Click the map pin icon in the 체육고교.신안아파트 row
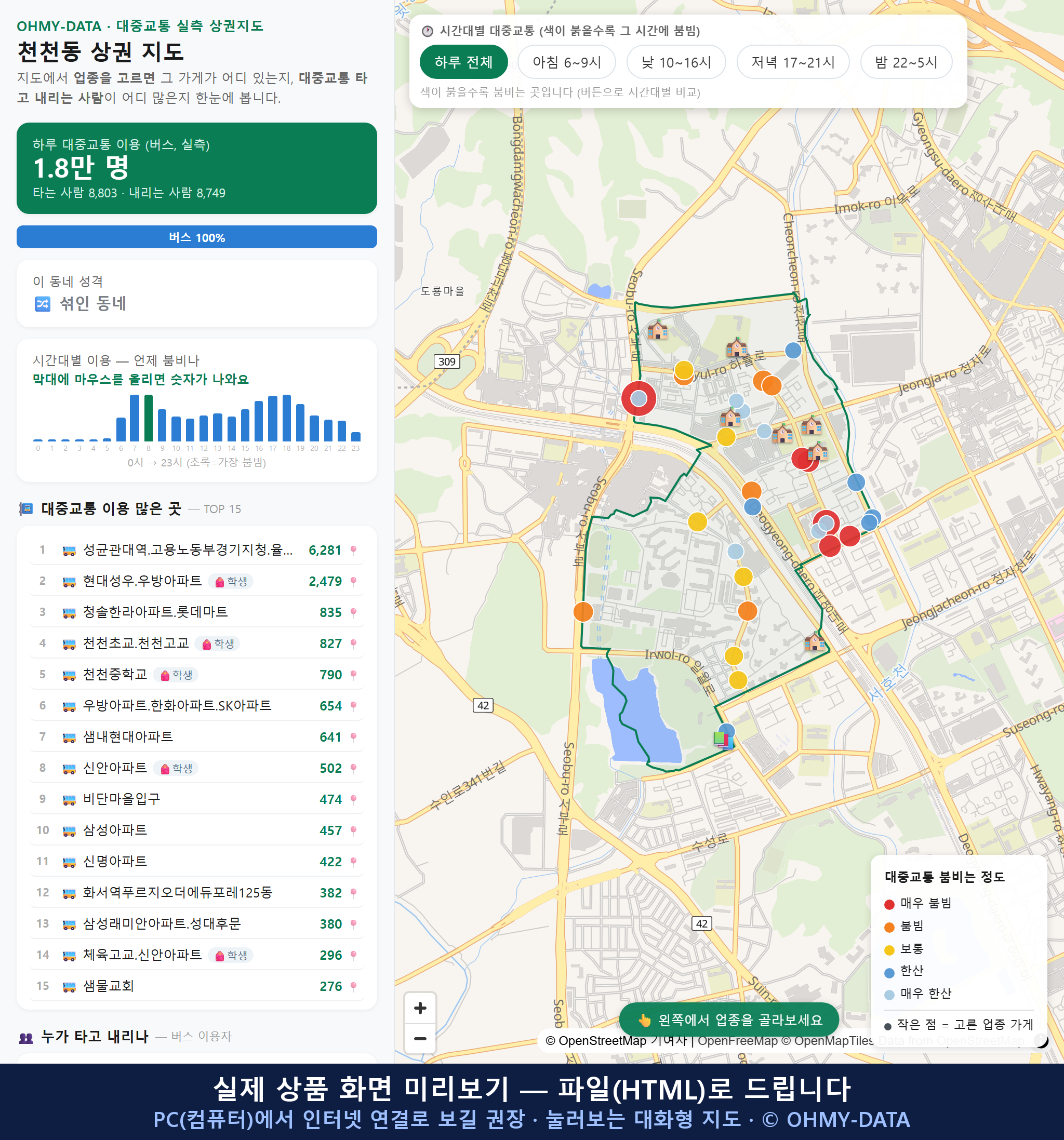 point(353,955)
